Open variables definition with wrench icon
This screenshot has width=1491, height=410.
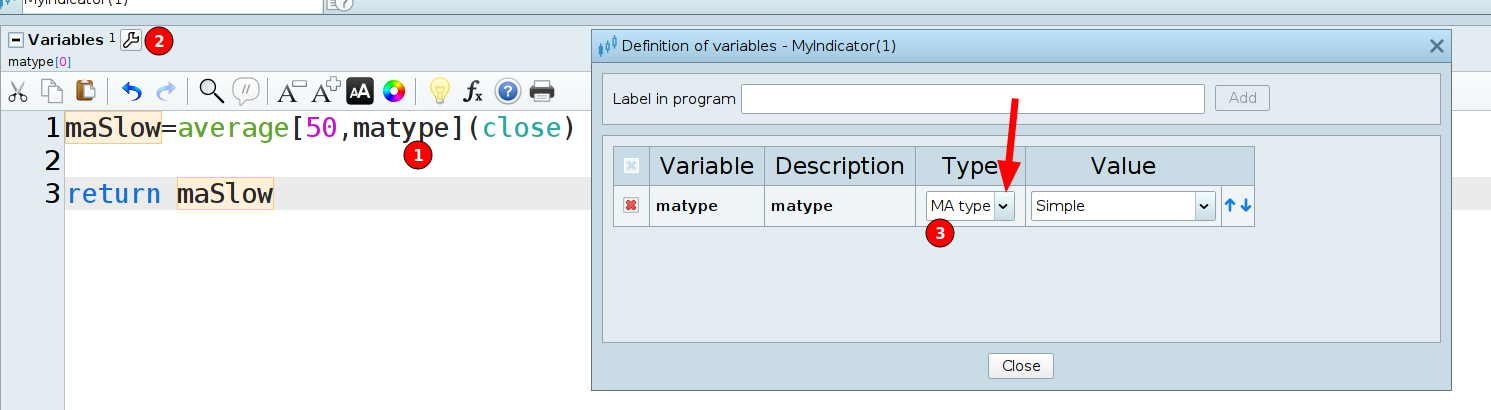click(131, 40)
